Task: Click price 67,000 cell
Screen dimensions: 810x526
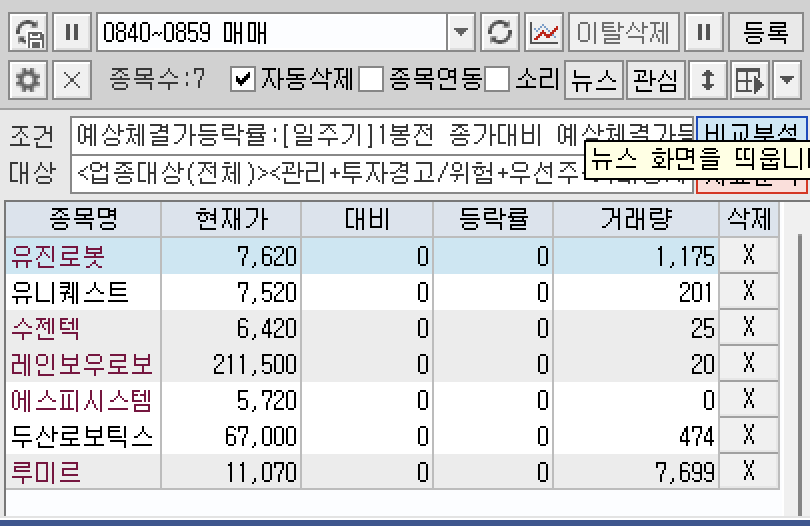Action: click(x=231, y=437)
